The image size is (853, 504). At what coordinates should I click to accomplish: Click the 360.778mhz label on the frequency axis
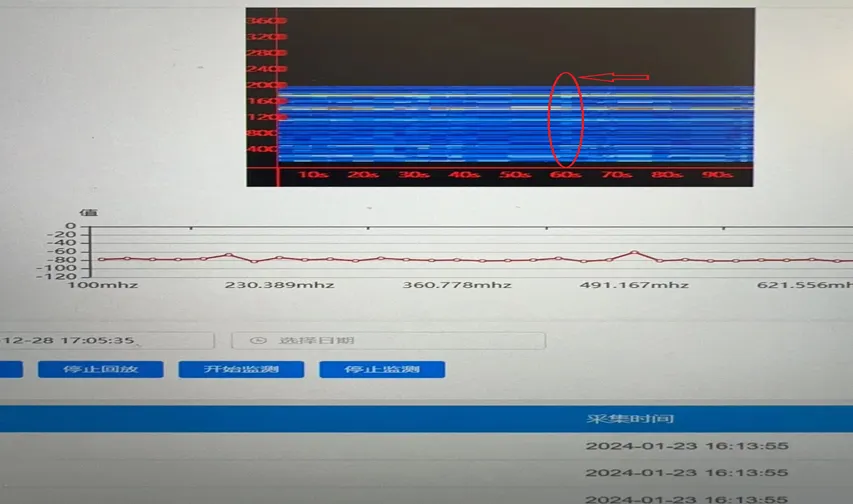pos(457,286)
